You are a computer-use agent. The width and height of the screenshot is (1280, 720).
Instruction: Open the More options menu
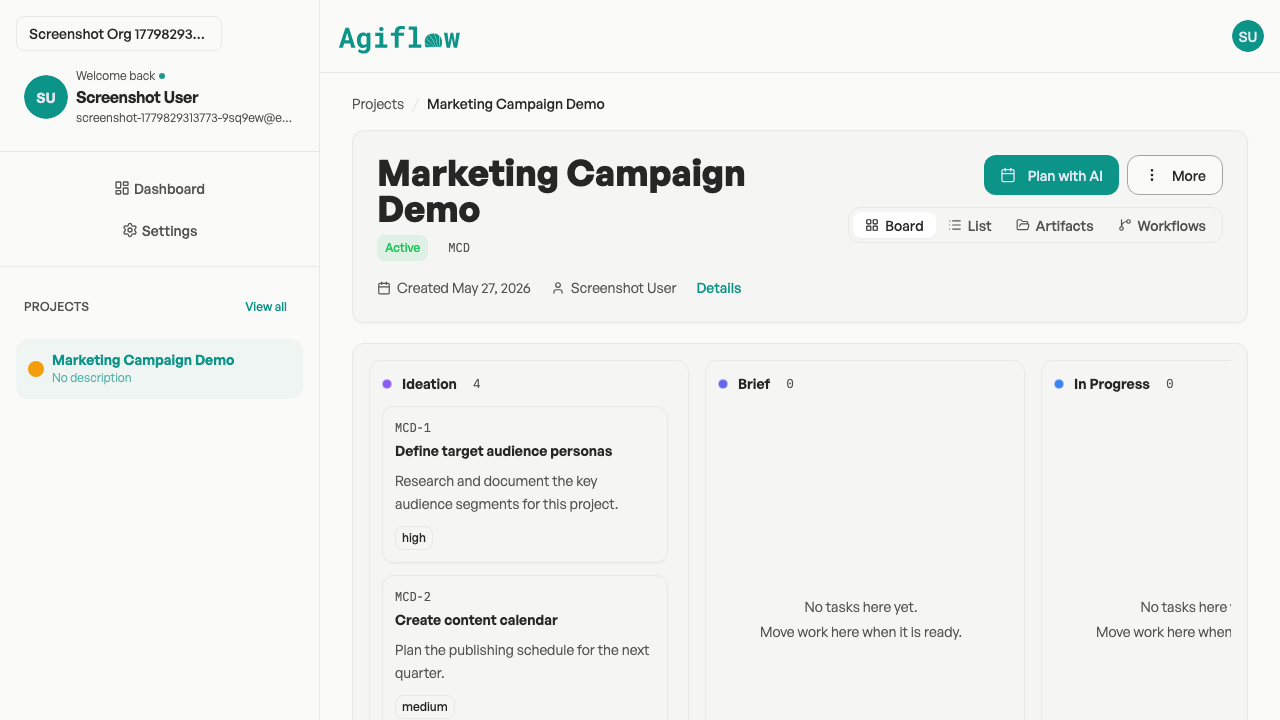coord(1175,175)
